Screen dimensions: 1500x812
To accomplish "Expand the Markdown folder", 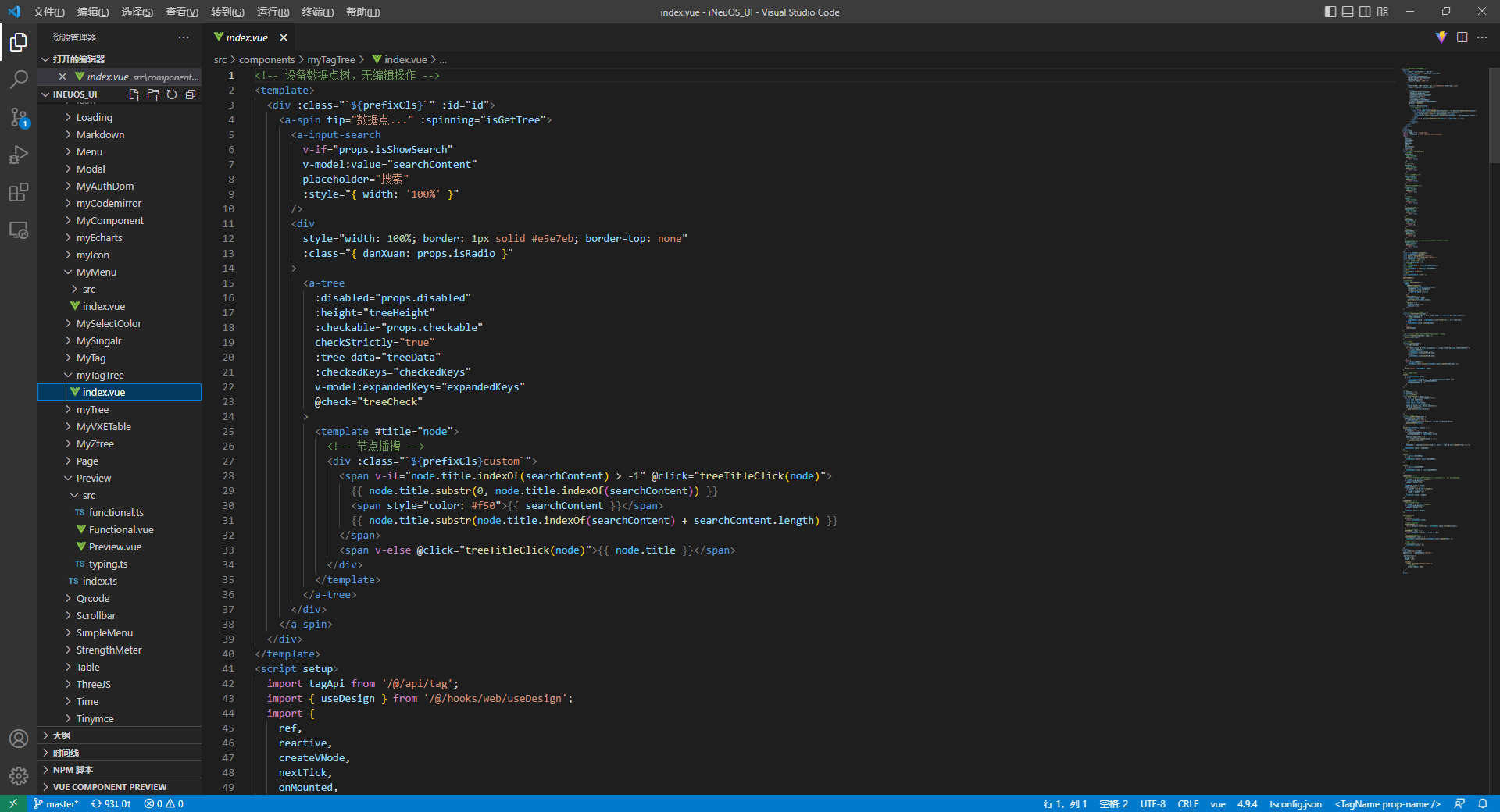I will pyautogui.click(x=120, y=134).
